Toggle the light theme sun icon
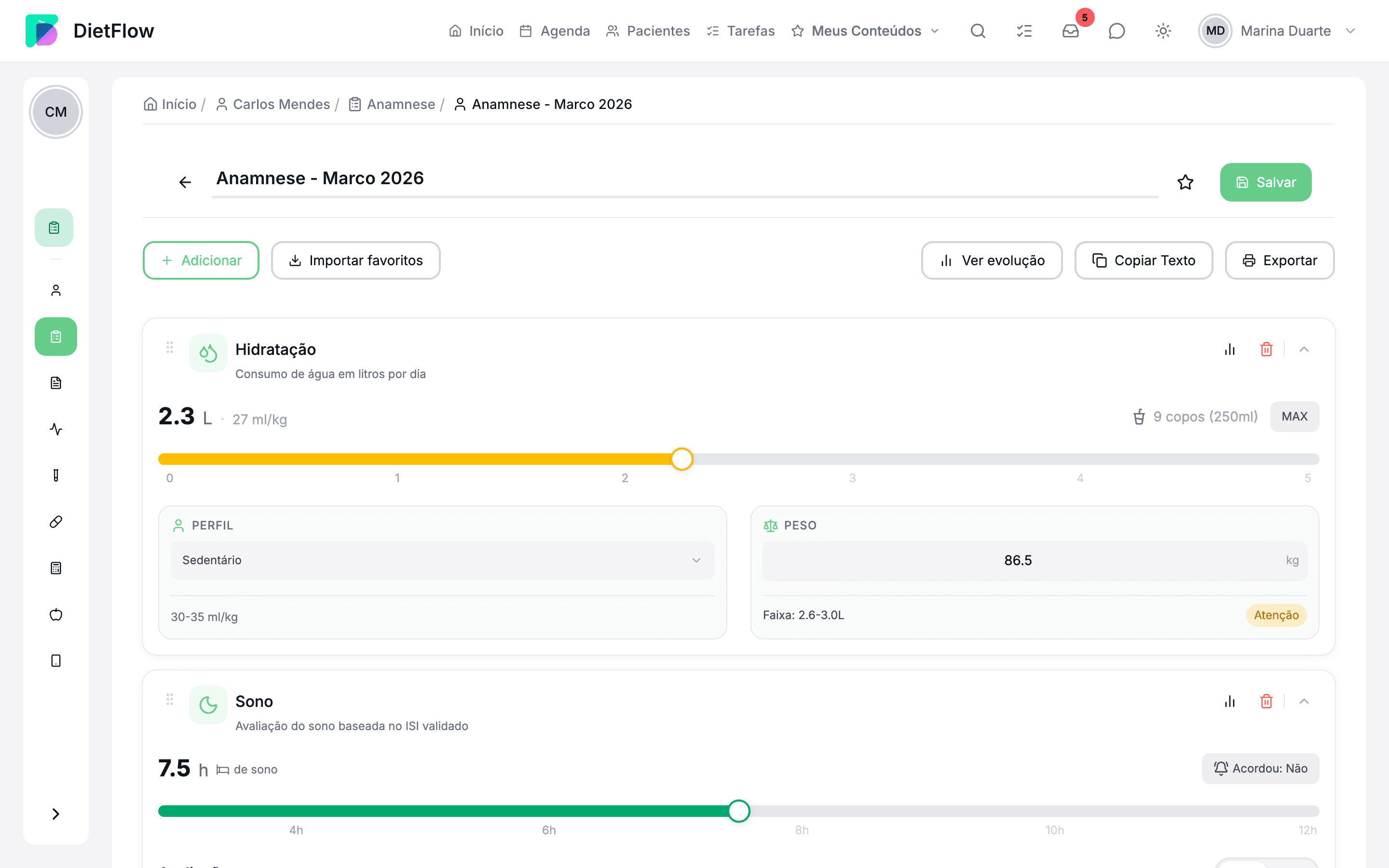The height and width of the screenshot is (868, 1389). coord(1163,30)
